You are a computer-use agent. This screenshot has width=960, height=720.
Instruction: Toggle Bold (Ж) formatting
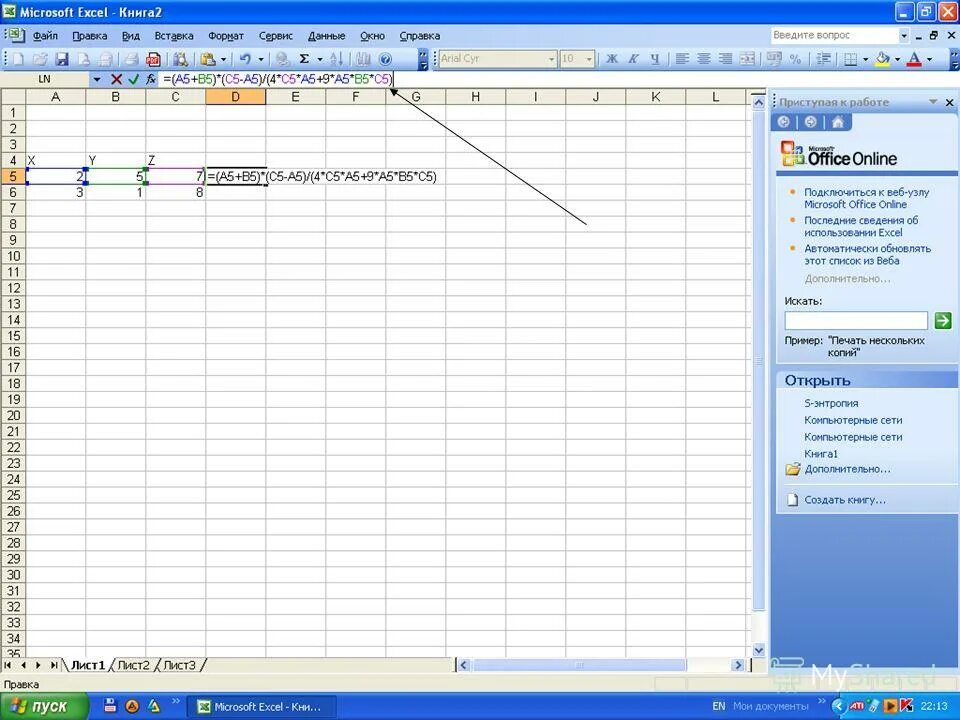pos(612,59)
